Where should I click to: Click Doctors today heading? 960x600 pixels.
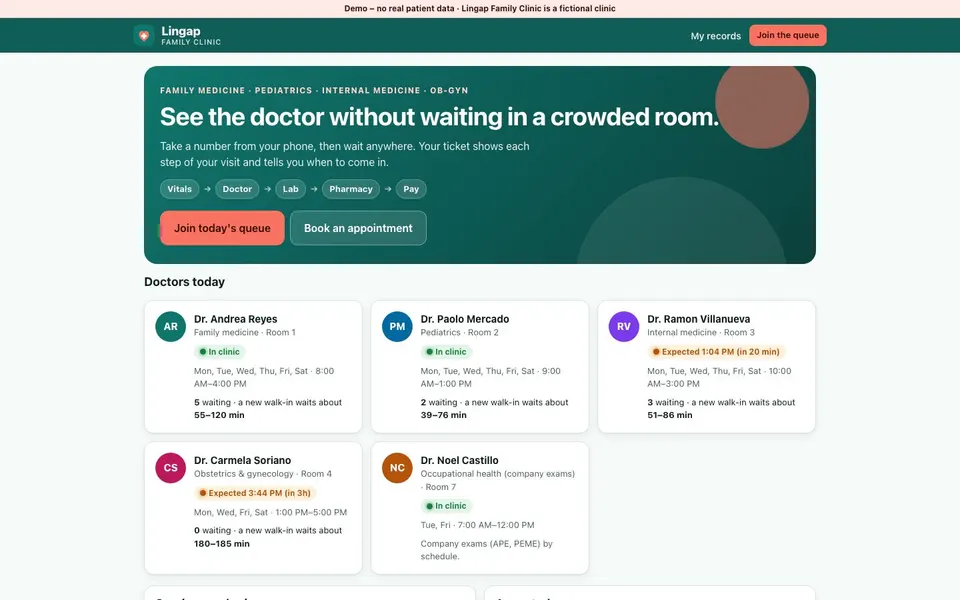[x=184, y=282]
